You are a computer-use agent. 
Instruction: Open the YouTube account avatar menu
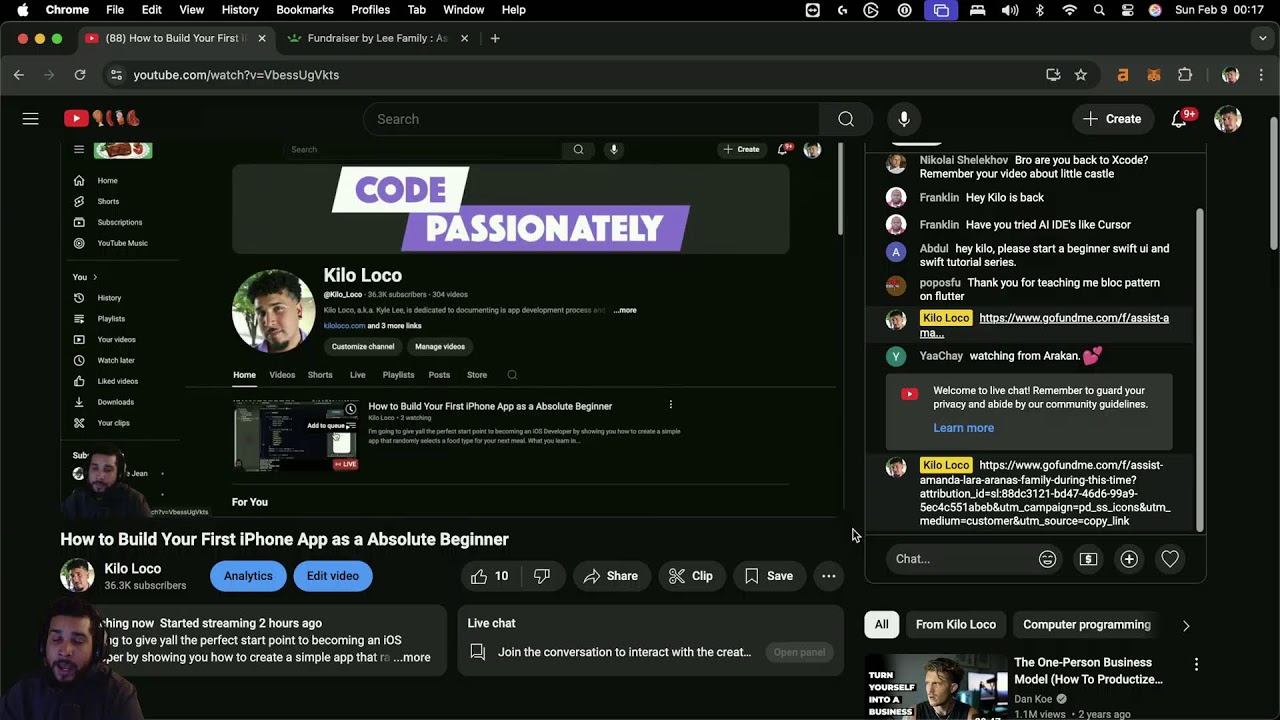click(x=1228, y=119)
